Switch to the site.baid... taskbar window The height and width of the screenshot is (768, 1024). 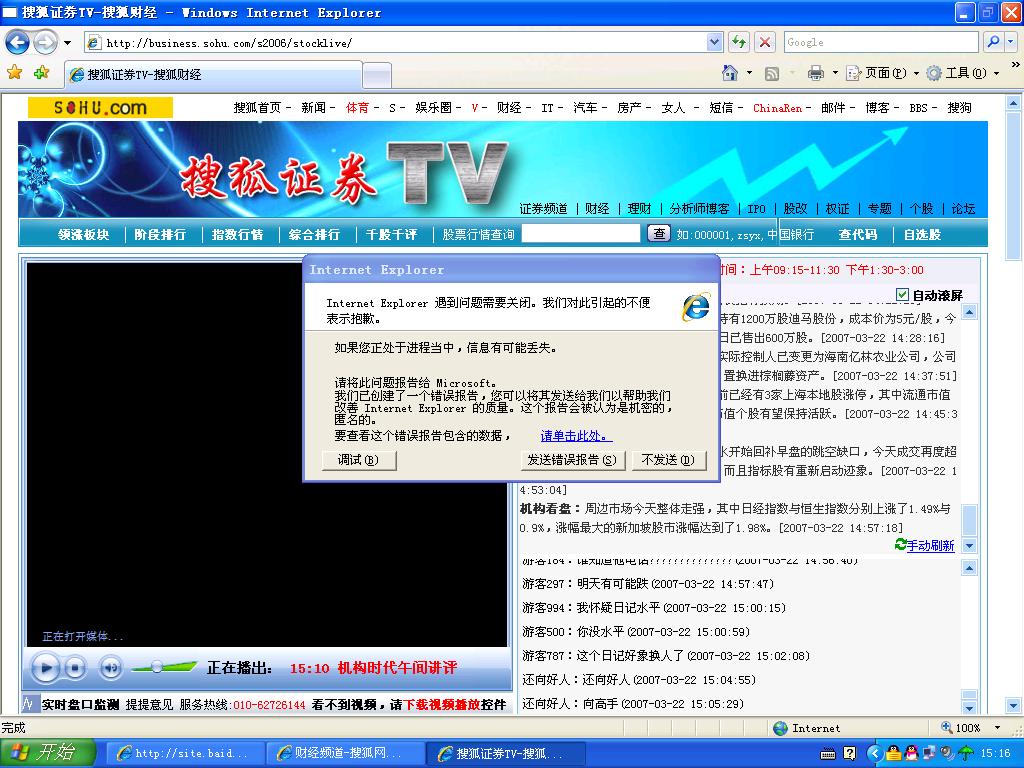tap(184, 754)
